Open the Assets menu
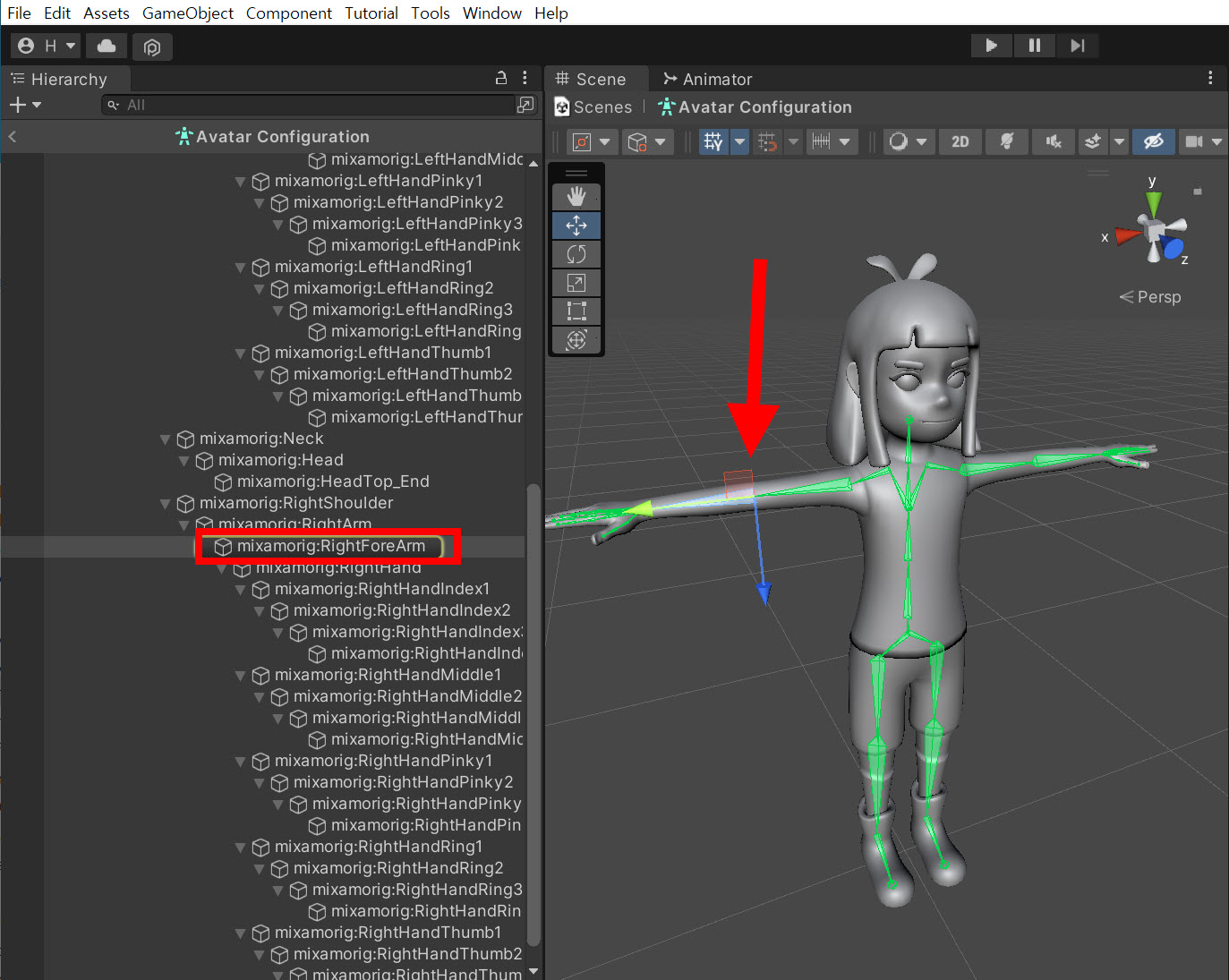1229x980 pixels. pyautogui.click(x=107, y=13)
